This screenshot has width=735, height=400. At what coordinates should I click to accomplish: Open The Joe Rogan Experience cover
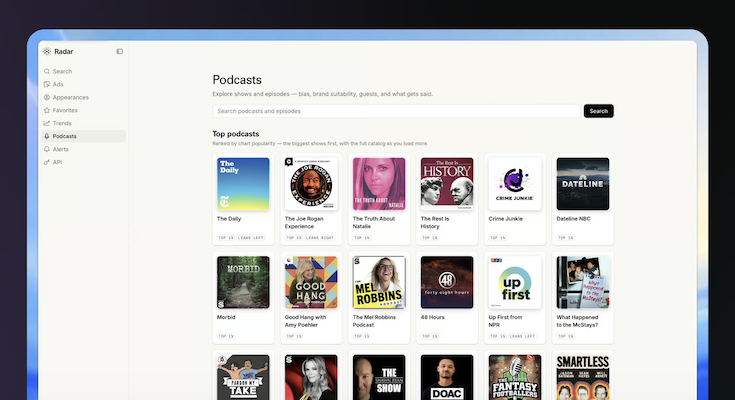pyautogui.click(x=311, y=184)
